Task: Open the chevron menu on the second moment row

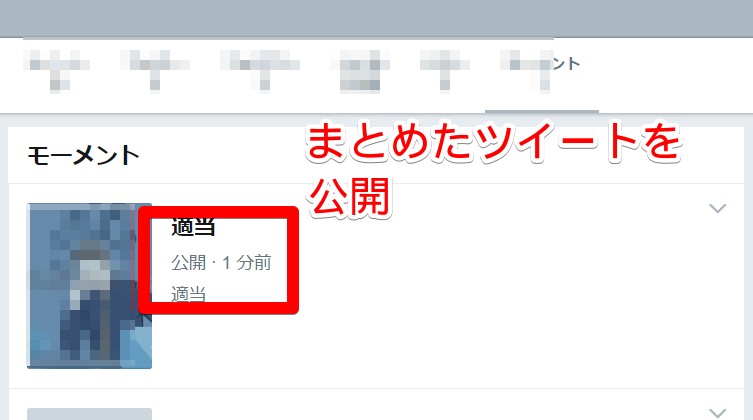Action: pyautogui.click(x=717, y=413)
